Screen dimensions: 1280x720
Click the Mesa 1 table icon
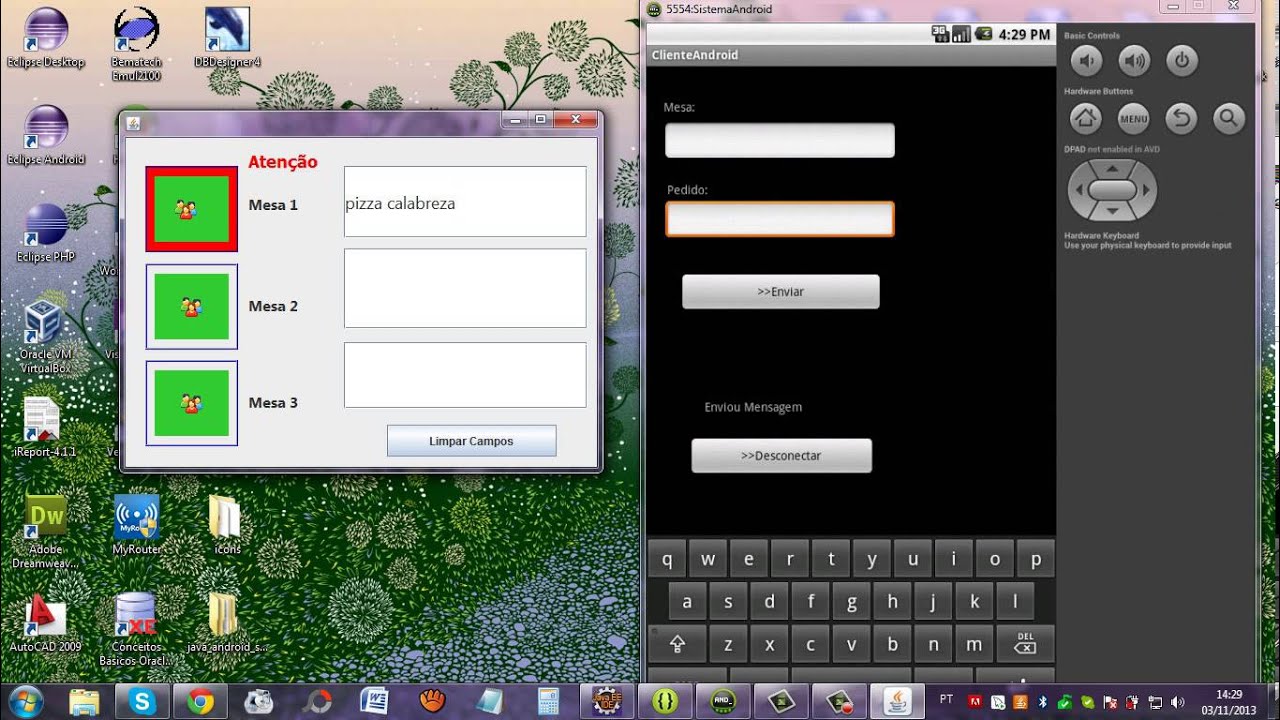191,209
